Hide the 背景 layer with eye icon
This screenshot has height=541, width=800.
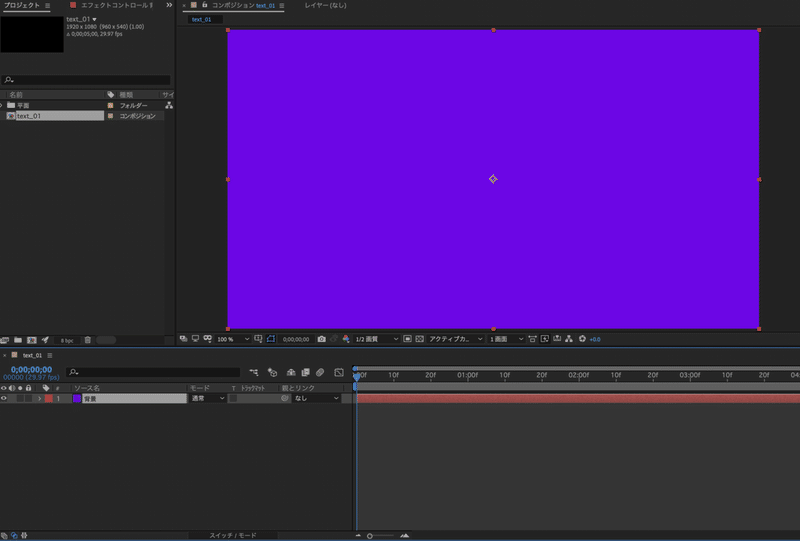point(4,398)
